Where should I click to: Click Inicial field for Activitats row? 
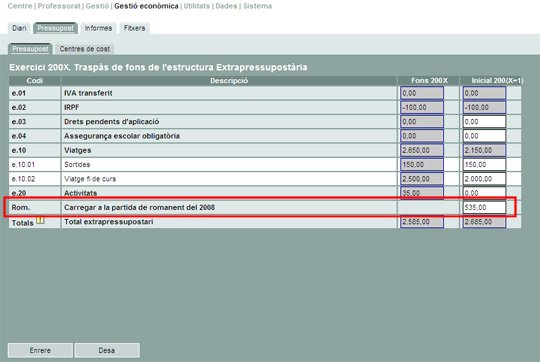[x=484, y=193]
